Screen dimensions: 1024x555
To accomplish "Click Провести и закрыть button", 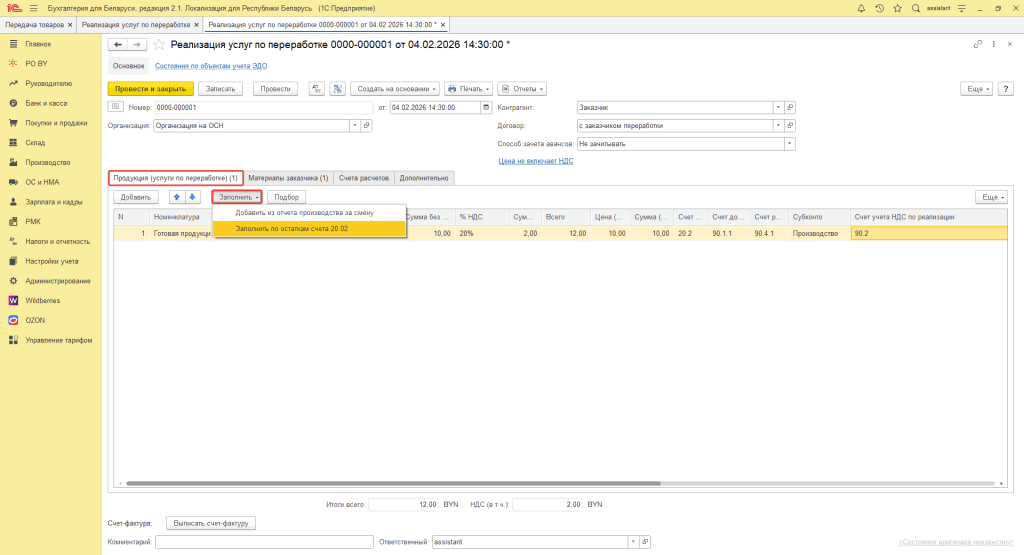I will point(150,89).
